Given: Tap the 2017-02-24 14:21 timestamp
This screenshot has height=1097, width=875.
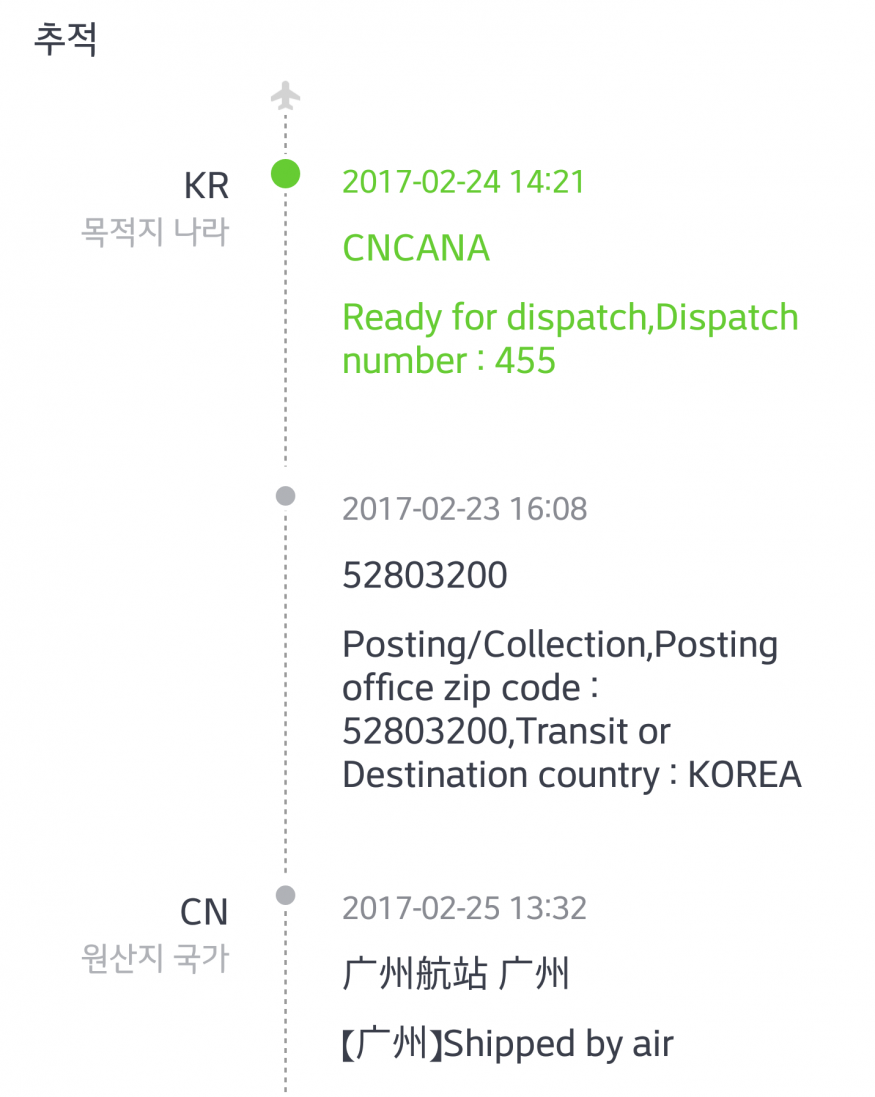Looking at the screenshot, I should click(x=464, y=182).
